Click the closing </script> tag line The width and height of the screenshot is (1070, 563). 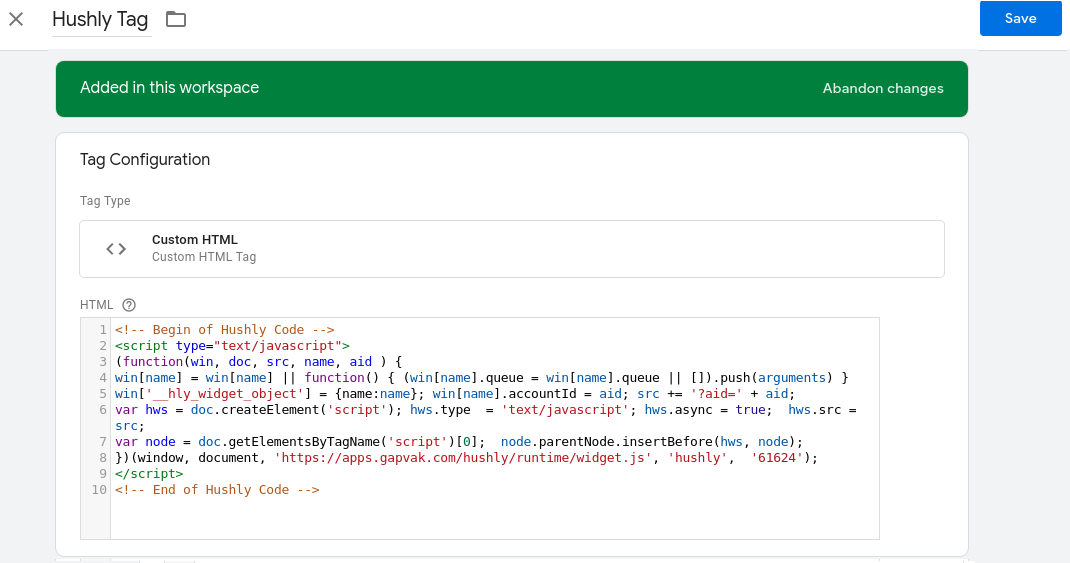[x=149, y=474]
